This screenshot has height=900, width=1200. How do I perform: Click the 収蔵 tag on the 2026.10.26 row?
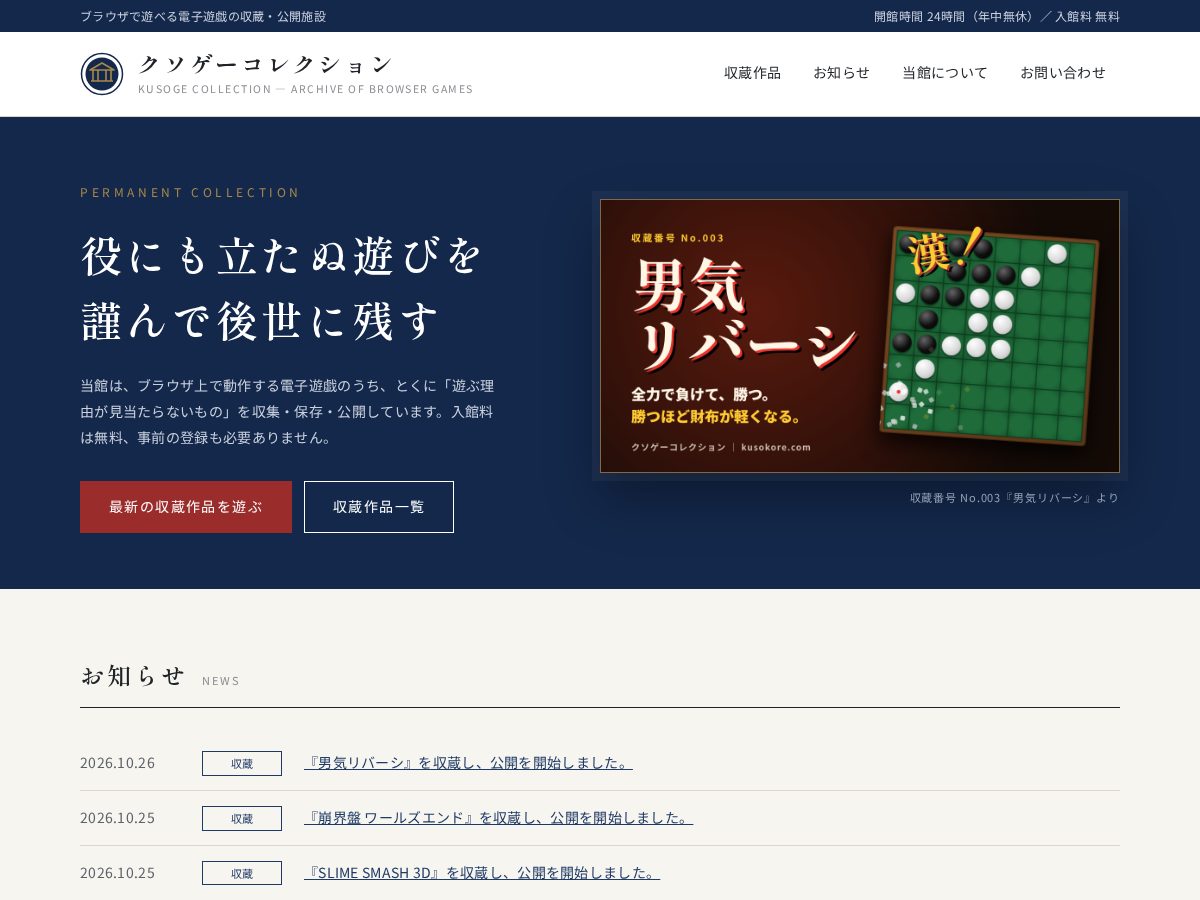tap(242, 763)
